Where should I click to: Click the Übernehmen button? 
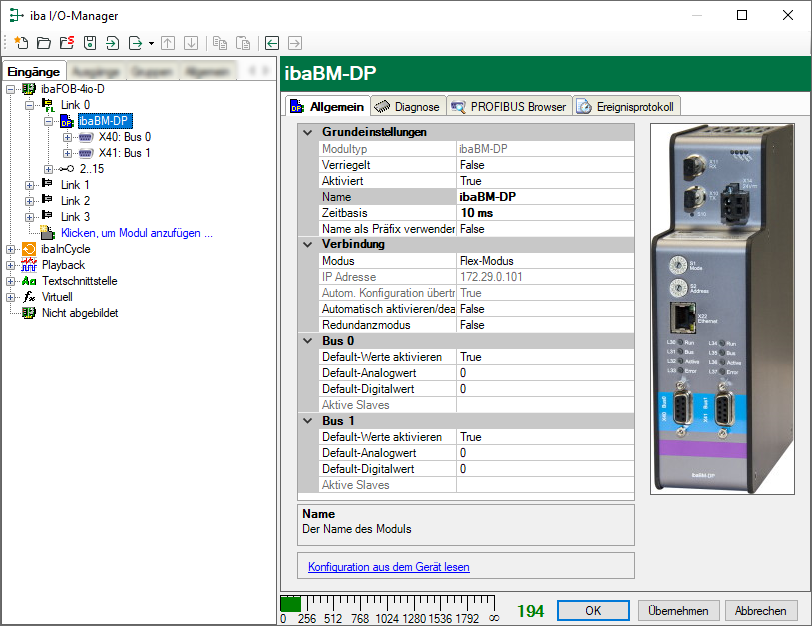coord(678,610)
